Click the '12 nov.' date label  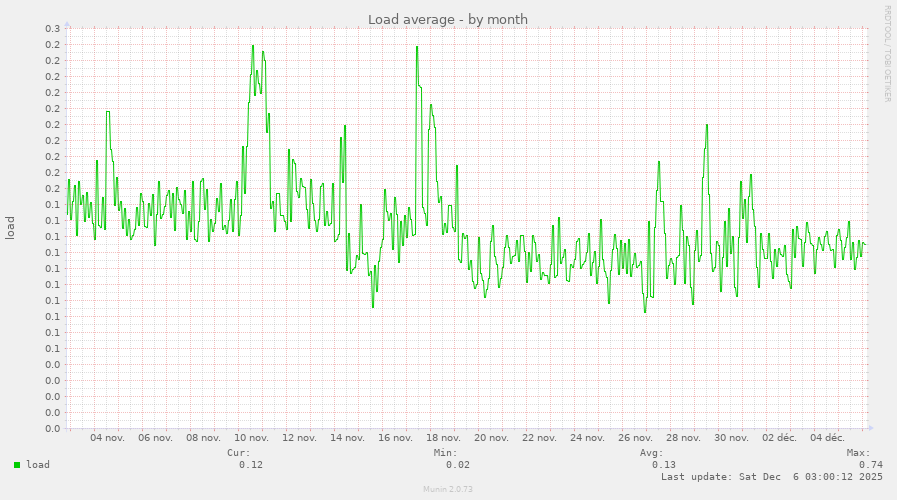299,438
